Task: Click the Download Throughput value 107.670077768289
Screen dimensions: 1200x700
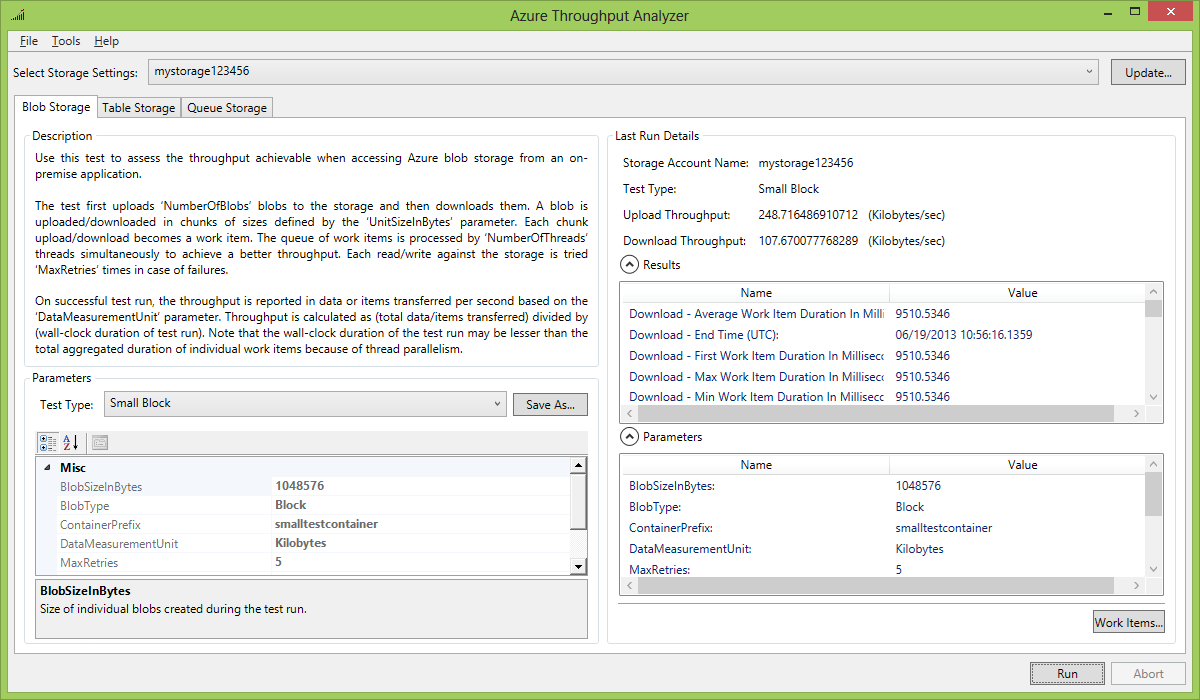Action: pos(808,241)
